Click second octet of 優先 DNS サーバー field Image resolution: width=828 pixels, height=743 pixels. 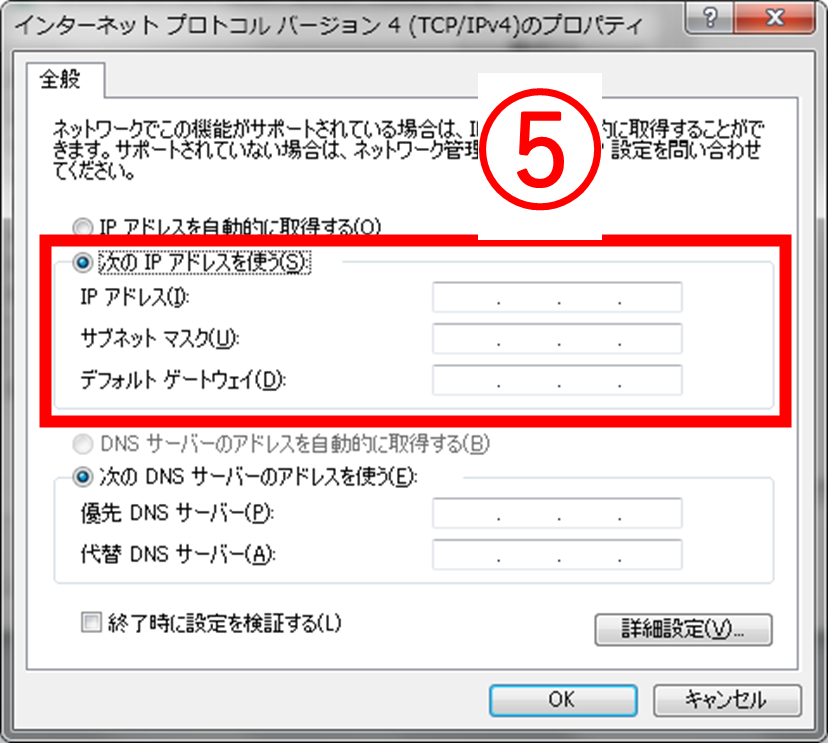(x=529, y=513)
